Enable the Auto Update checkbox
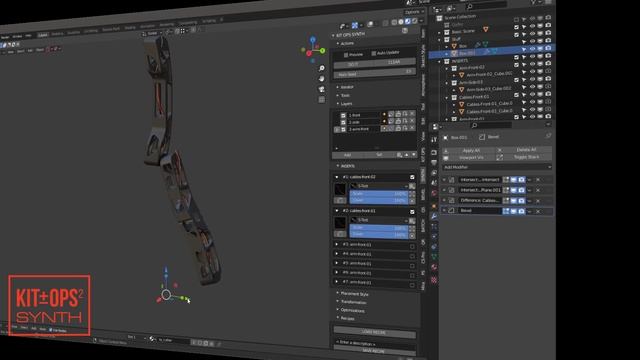The width and height of the screenshot is (640, 360). coord(373,53)
